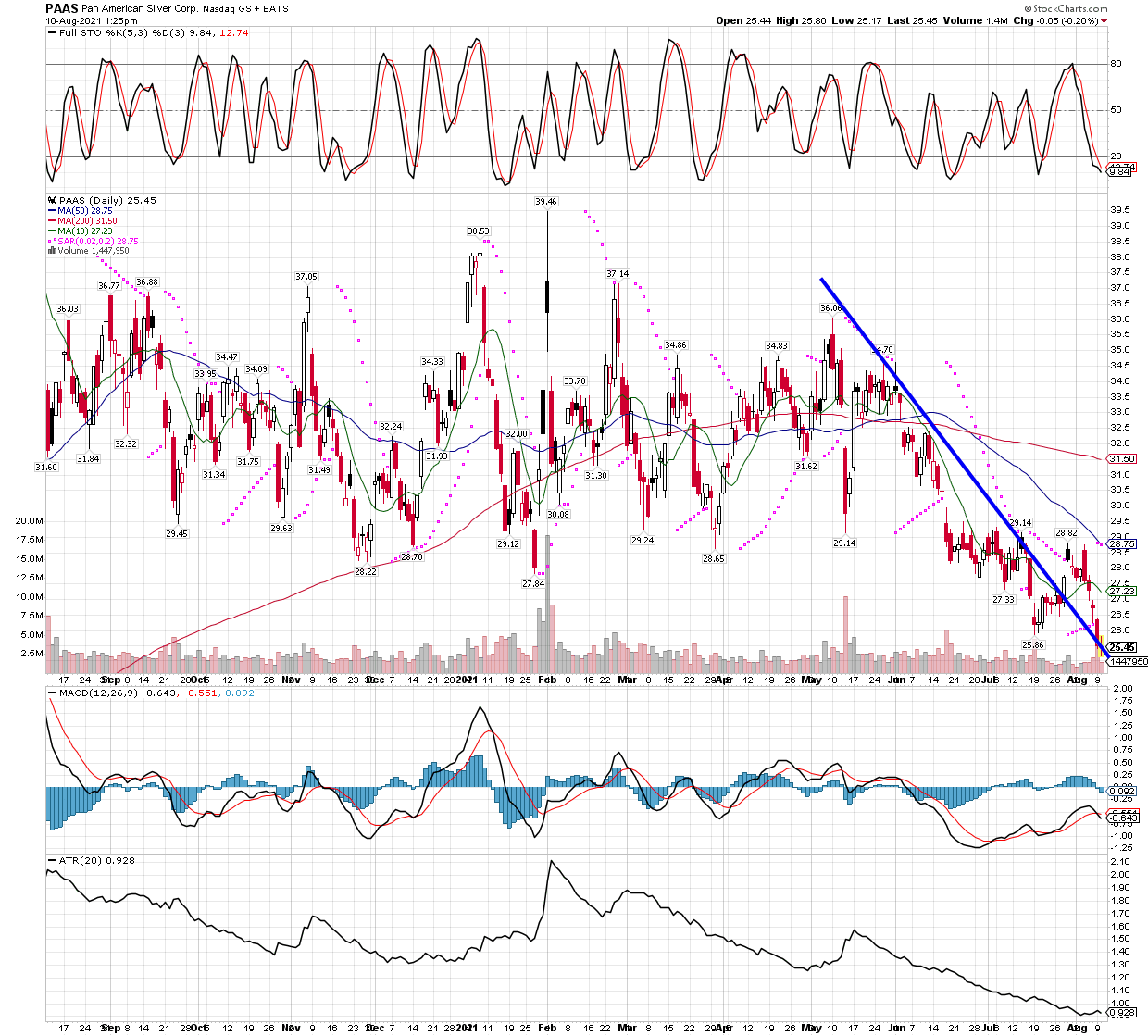
Task: Click the red down-arrow beside the Chg value
Action: tap(1104, 21)
